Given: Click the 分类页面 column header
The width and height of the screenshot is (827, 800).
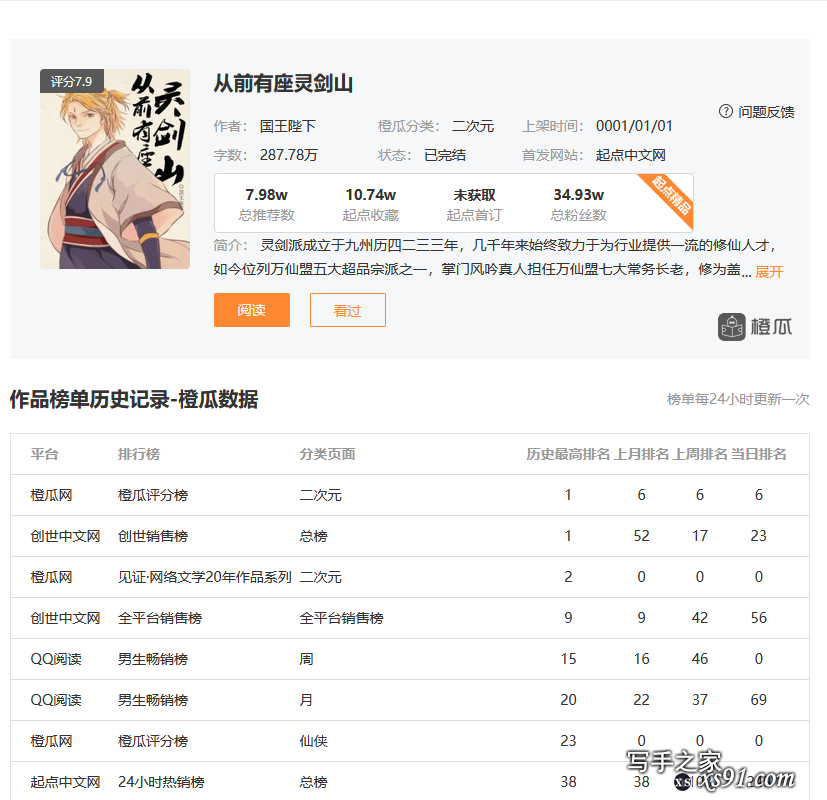Looking at the screenshot, I should pyautogui.click(x=328, y=454).
